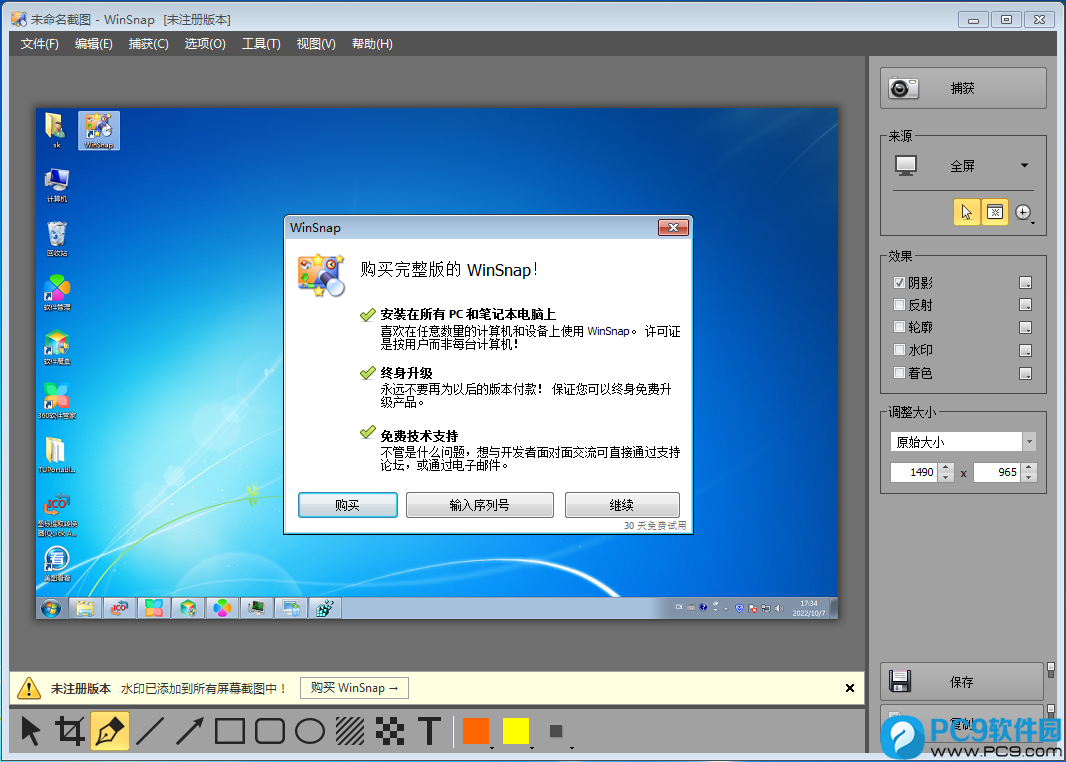This screenshot has height=762, width=1066.
Task: Open the 帮助(H) menu
Action: click(372, 44)
